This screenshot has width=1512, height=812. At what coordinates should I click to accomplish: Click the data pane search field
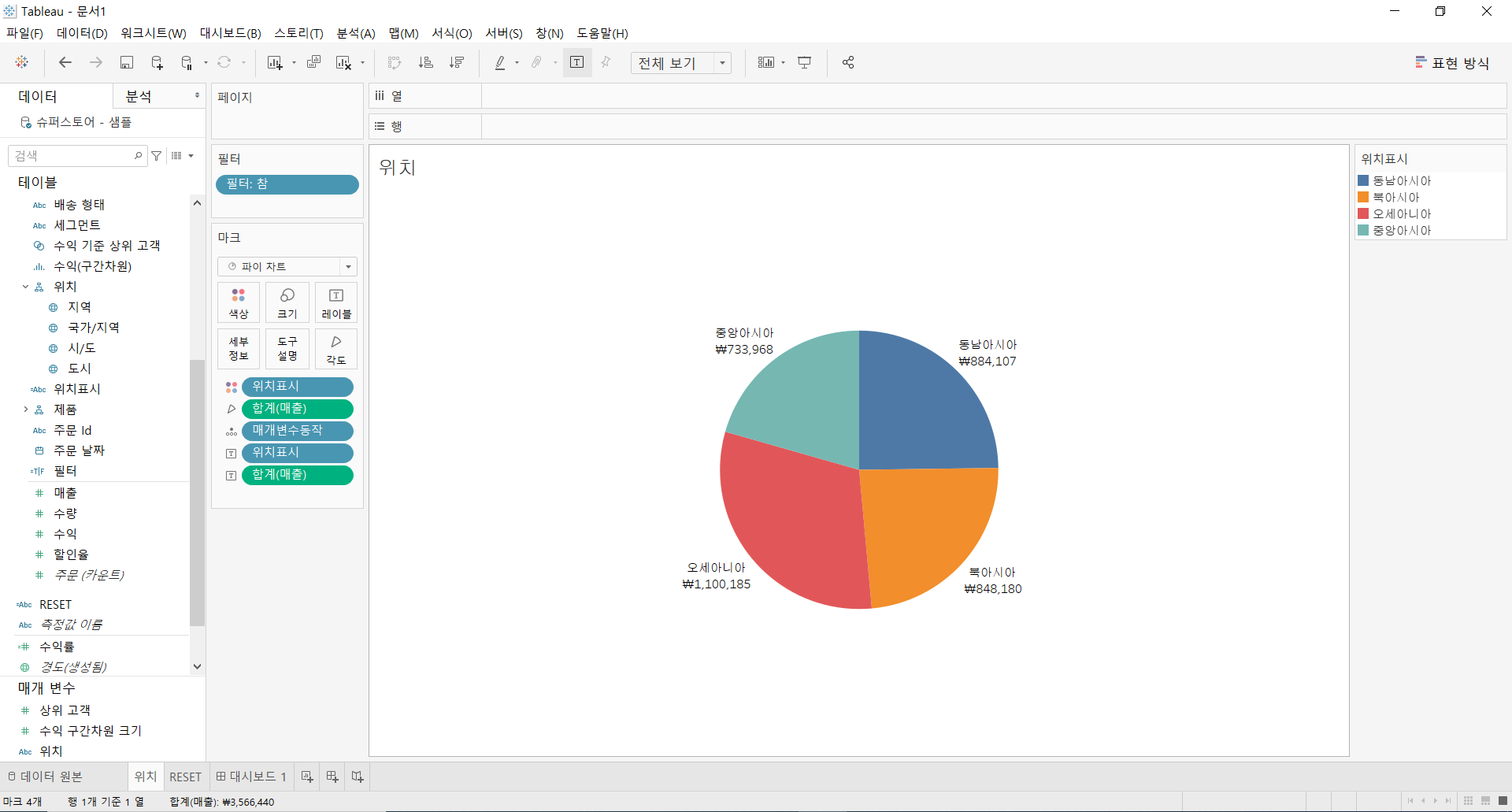[x=76, y=156]
